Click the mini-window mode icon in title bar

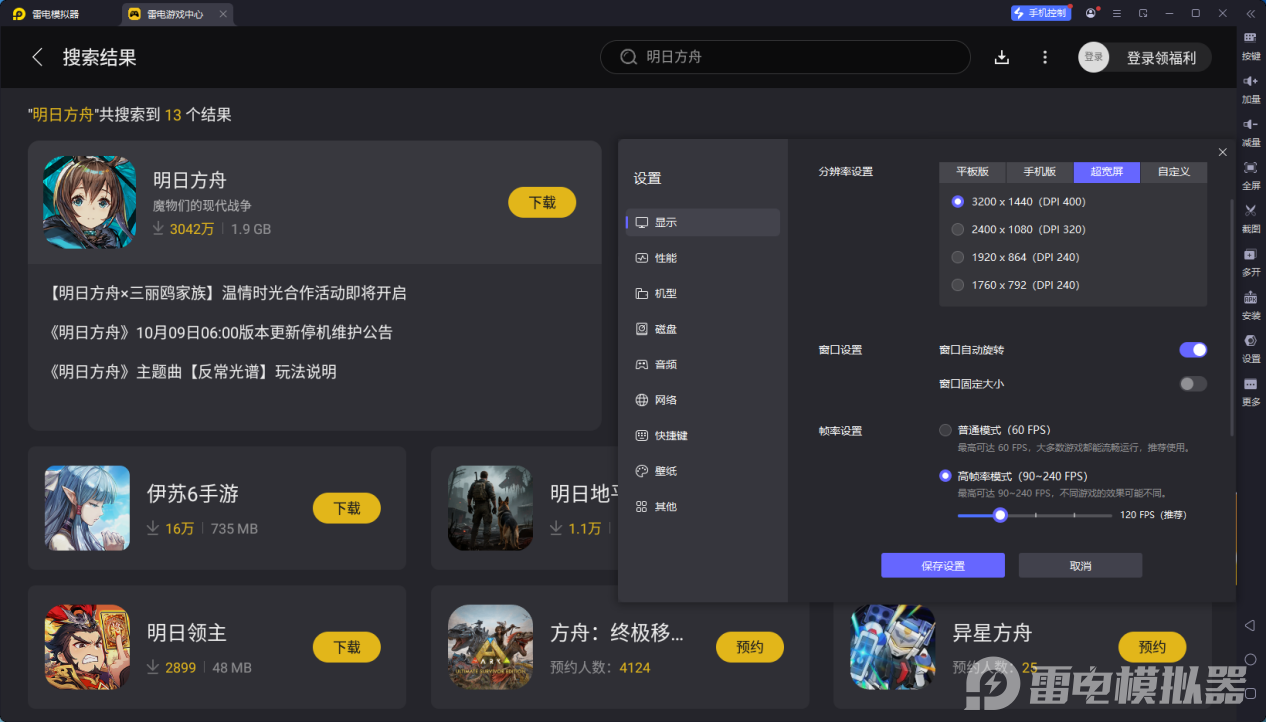tap(1143, 13)
